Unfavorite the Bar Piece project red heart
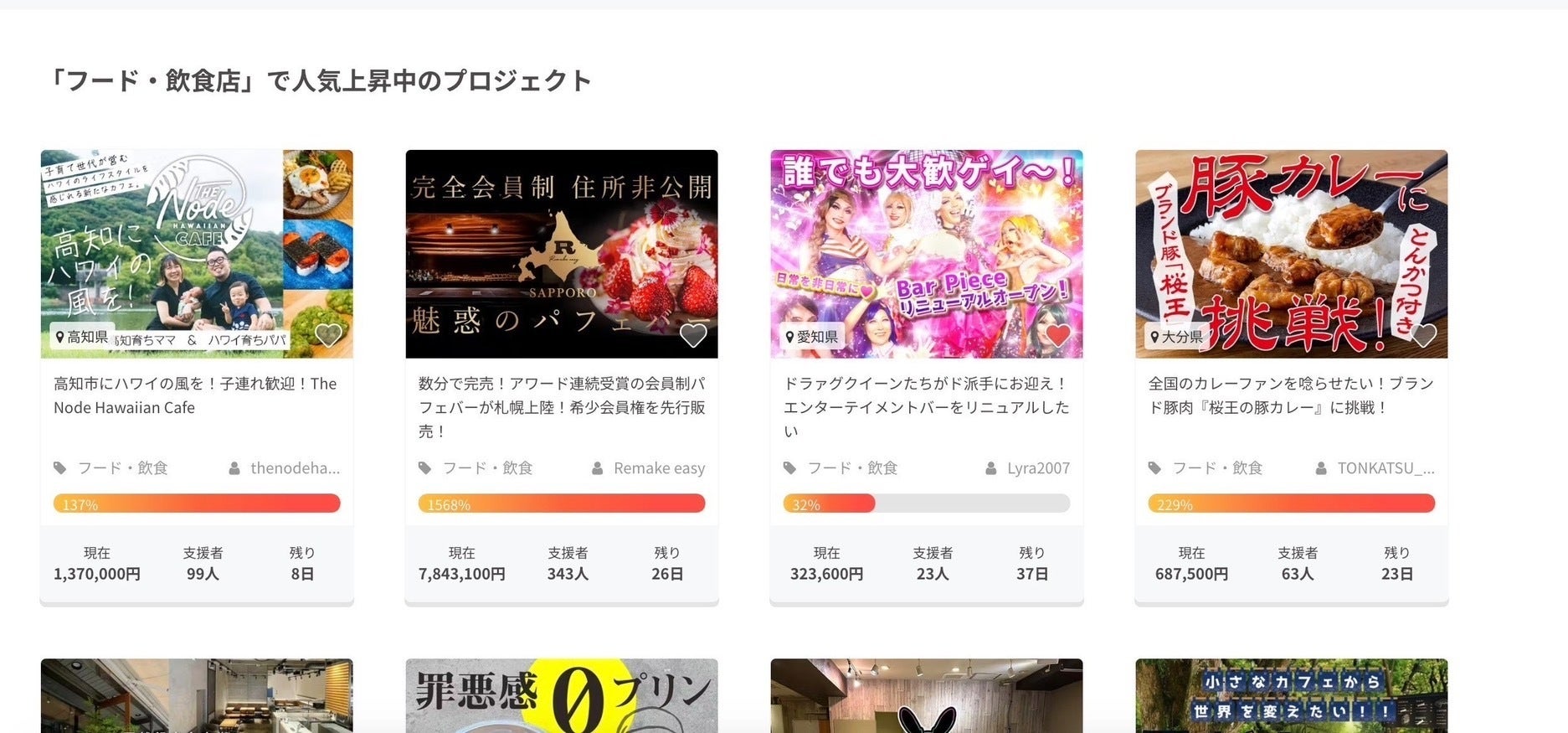 pos(1058,335)
